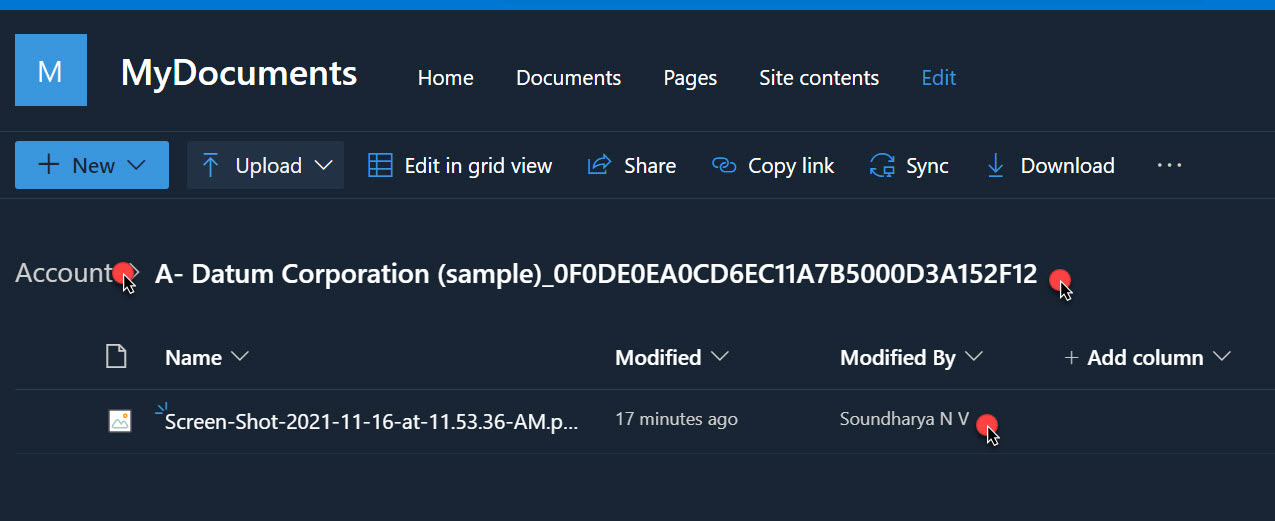The image size is (1275, 521).
Task: Click the Share arrow icon
Action: pos(599,166)
